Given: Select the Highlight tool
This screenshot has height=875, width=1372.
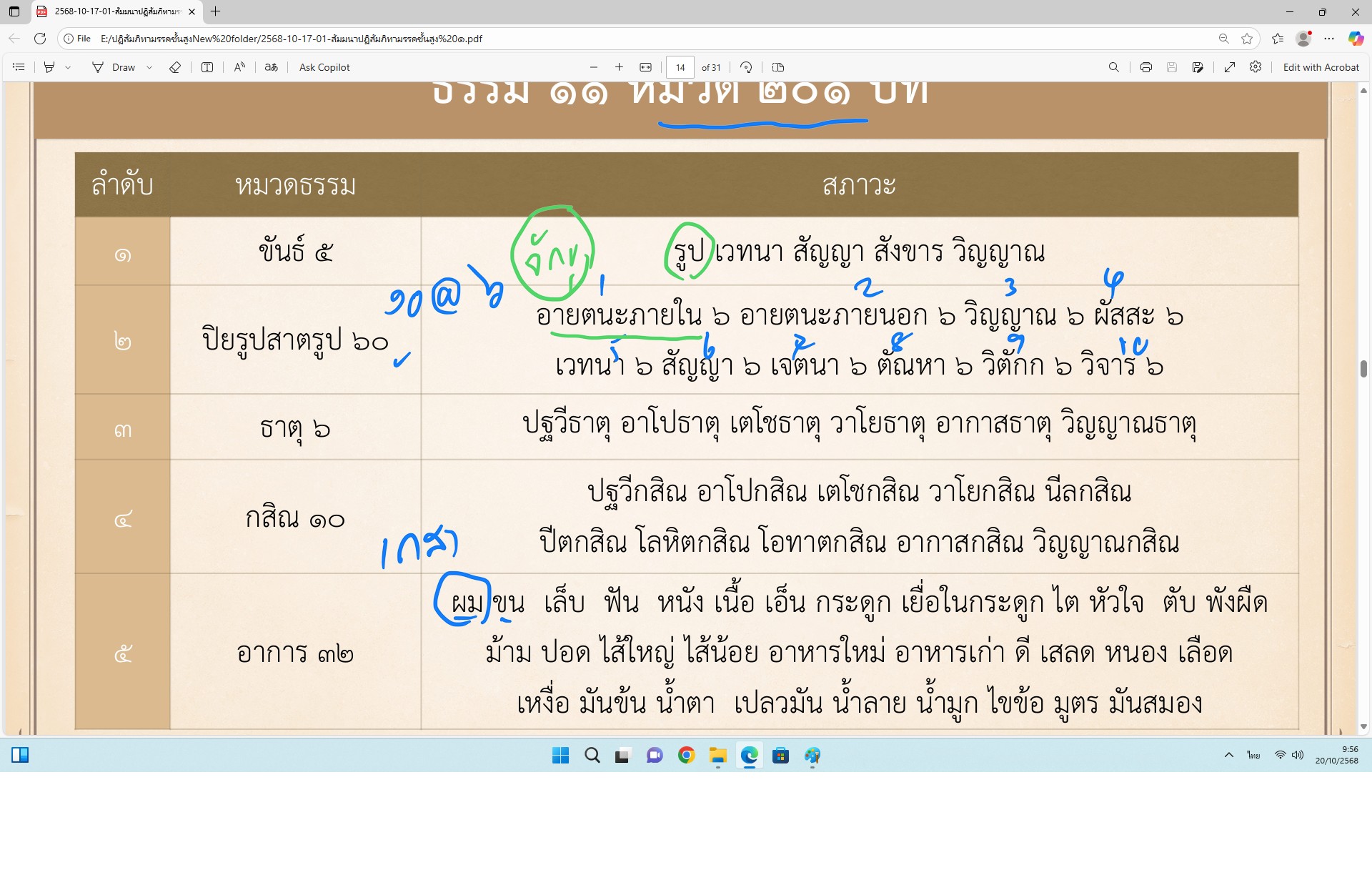Looking at the screenshot, I should point(49,67).
